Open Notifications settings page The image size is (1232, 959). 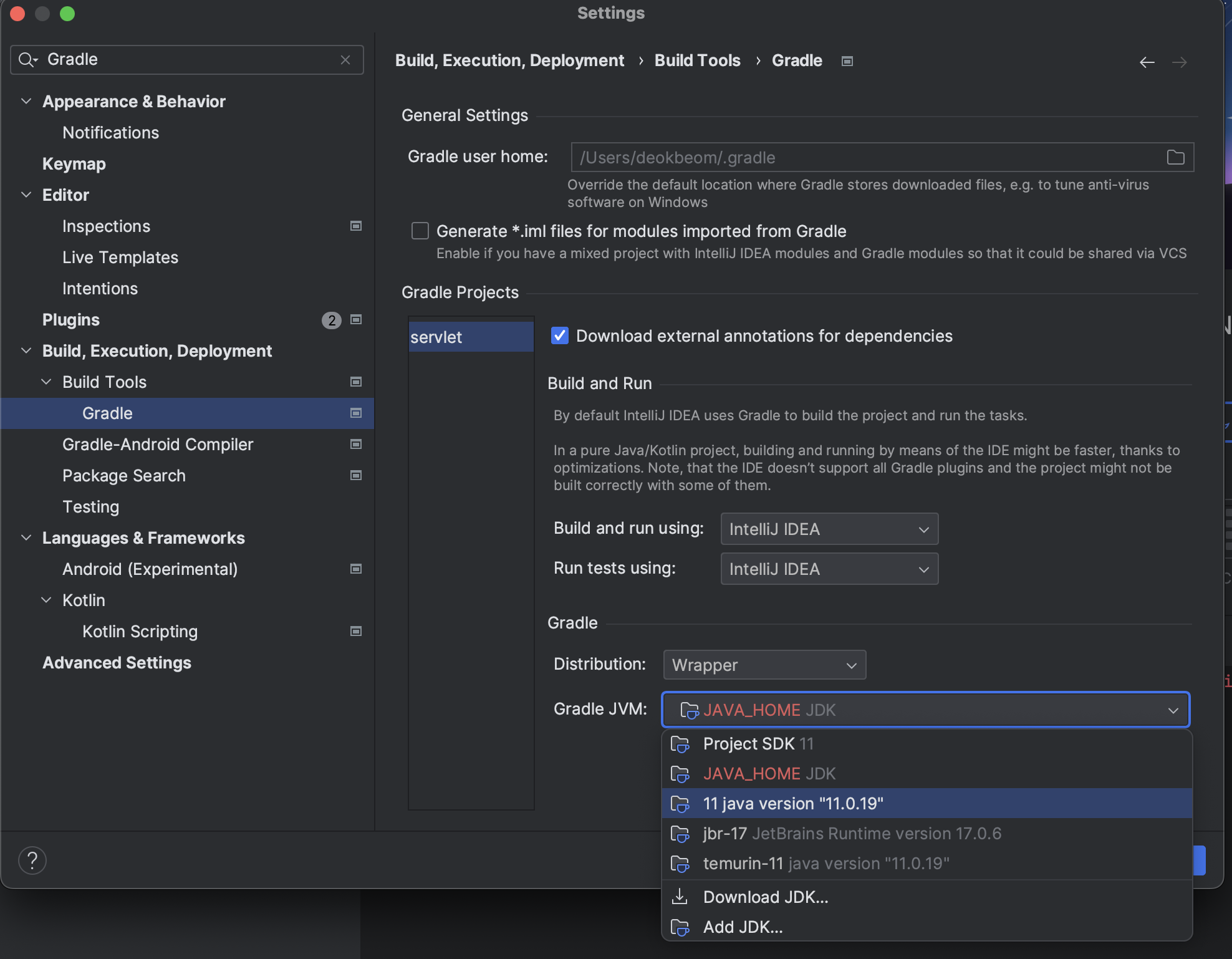(x=110, y=132)
